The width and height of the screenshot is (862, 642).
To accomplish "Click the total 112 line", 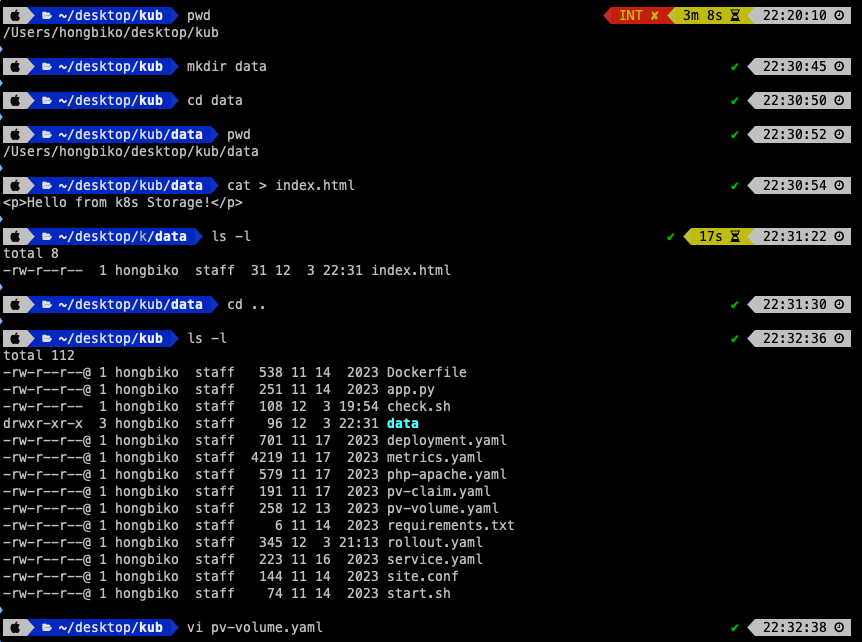I will pos(38,356).
